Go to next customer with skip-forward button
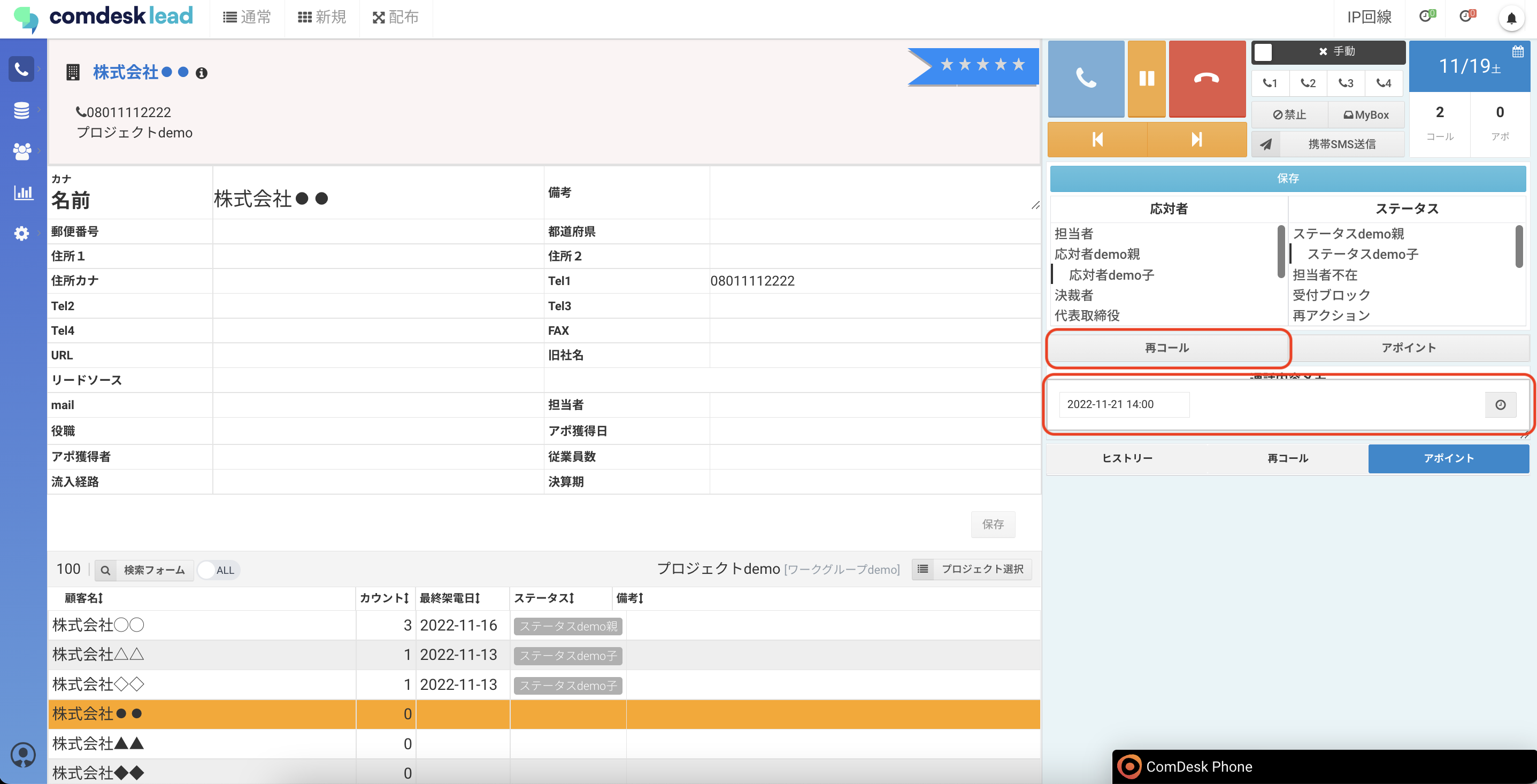The height and width of the screenshot is (784, 1537). [1197, 140]
